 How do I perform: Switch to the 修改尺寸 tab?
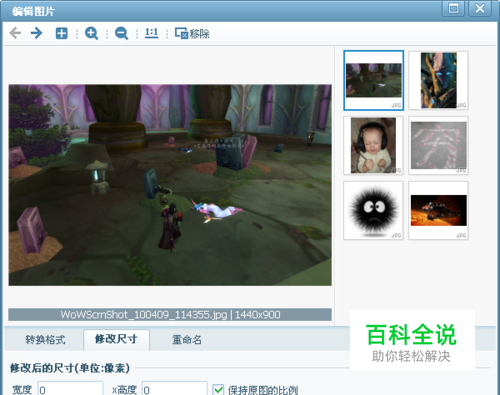116,339
